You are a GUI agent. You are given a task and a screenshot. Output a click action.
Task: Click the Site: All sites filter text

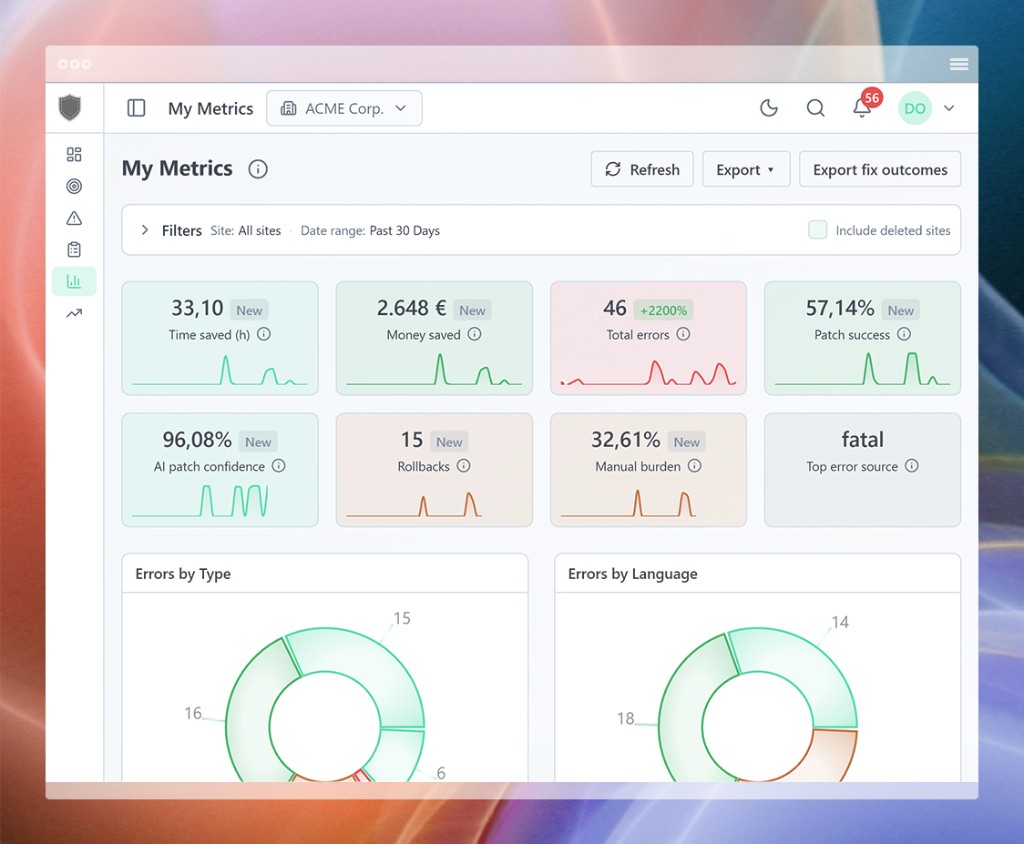246,231
